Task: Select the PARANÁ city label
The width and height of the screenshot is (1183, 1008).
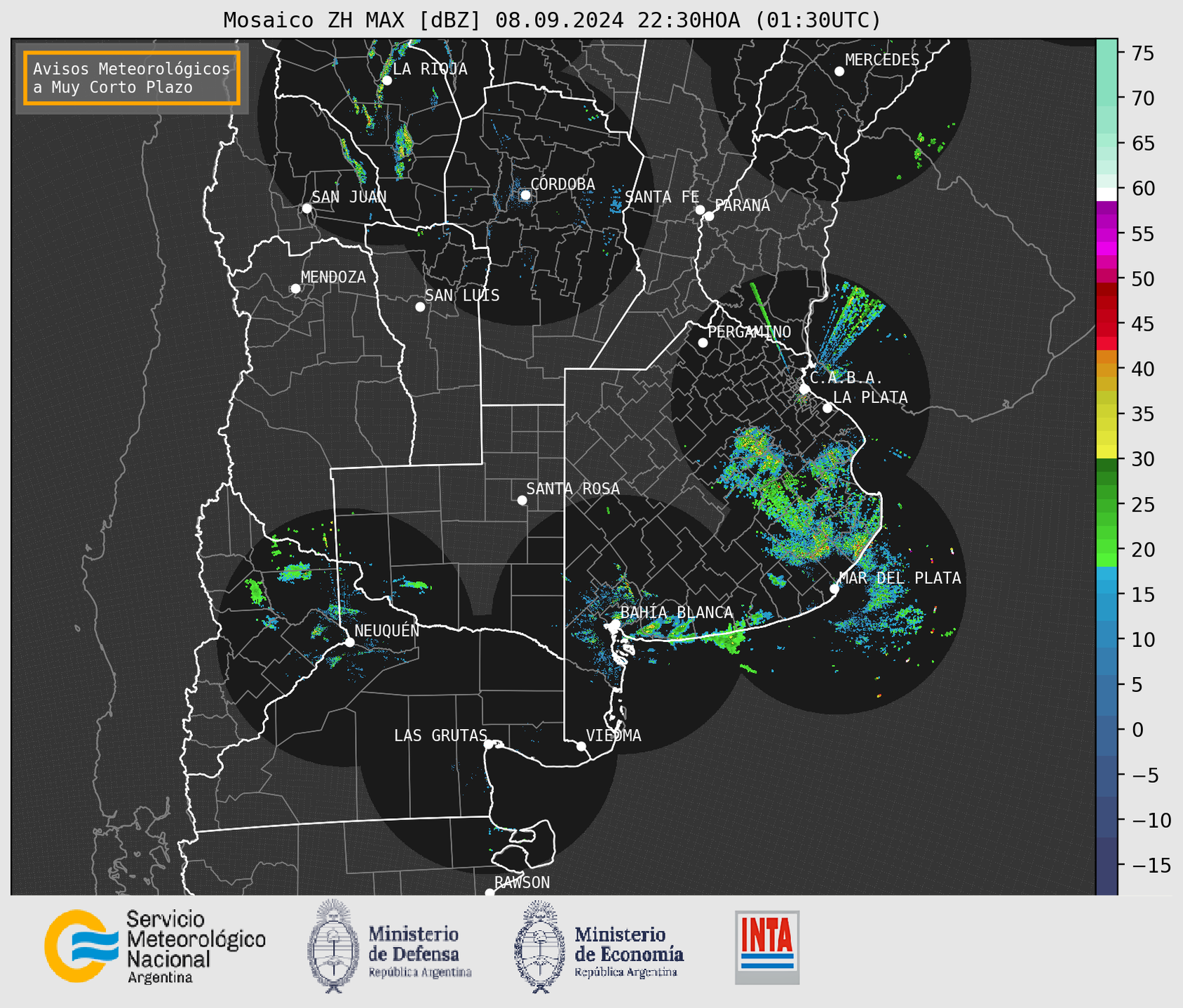Action: (x=742, y=205)
